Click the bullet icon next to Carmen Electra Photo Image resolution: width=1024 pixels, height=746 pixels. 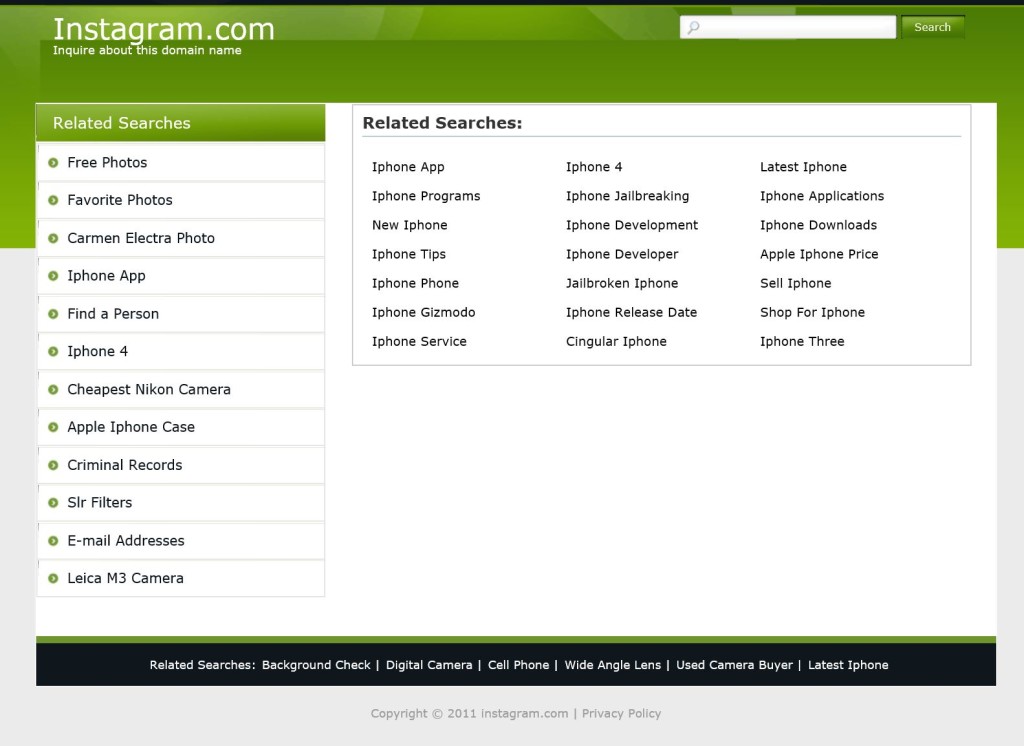pyautogui.click(x=54, y=239)
